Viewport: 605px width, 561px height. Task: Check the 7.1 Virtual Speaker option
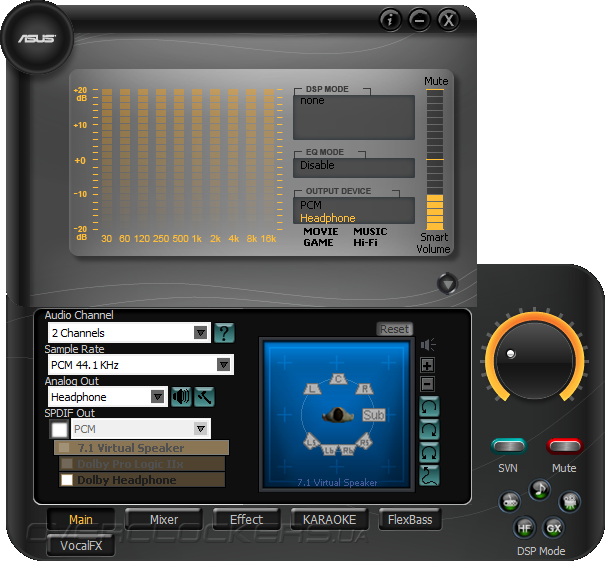[x=64, y=448]
